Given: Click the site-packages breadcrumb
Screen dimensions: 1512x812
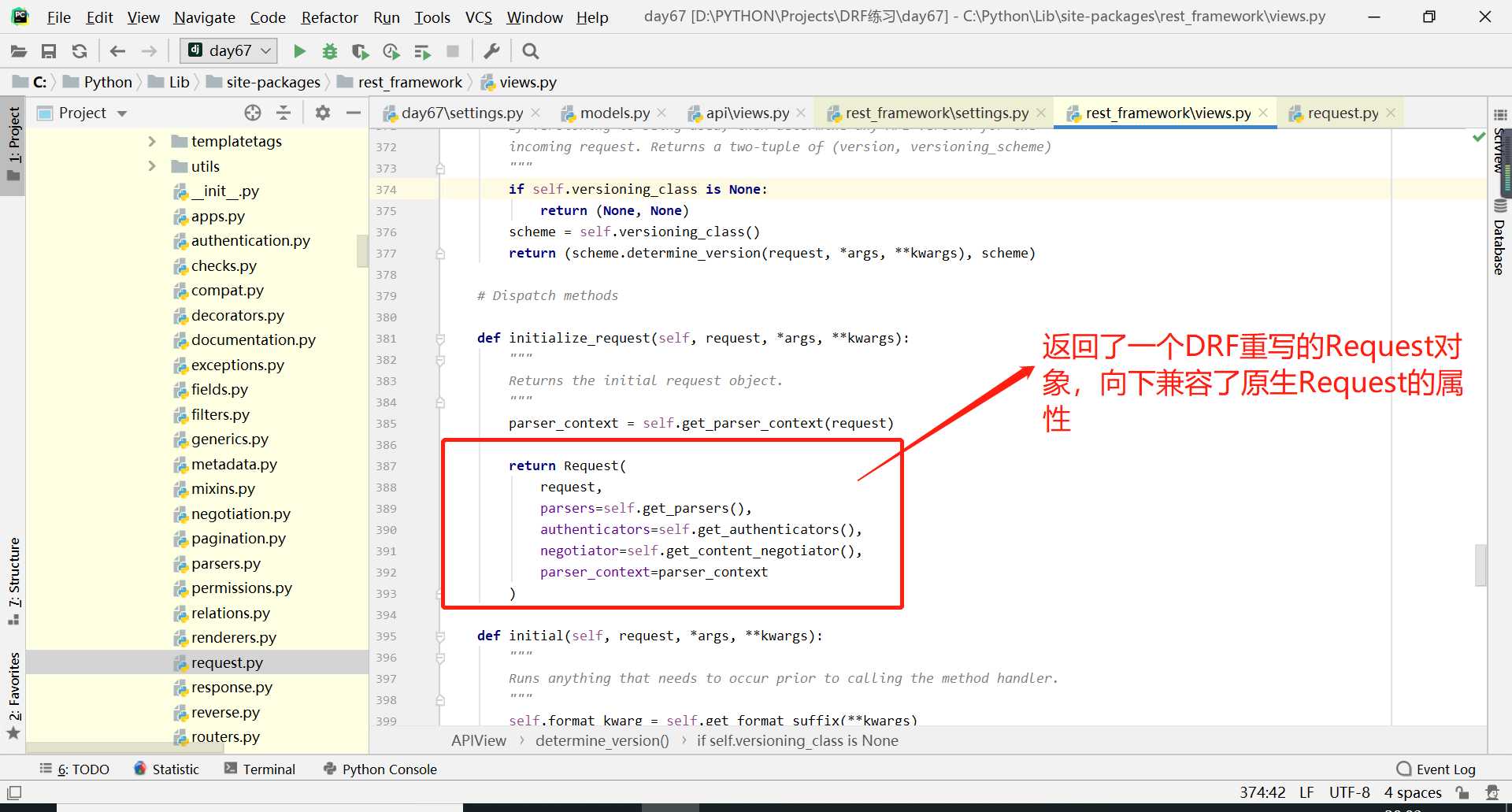Looking at the screenshot, I should tap(264, 82).
